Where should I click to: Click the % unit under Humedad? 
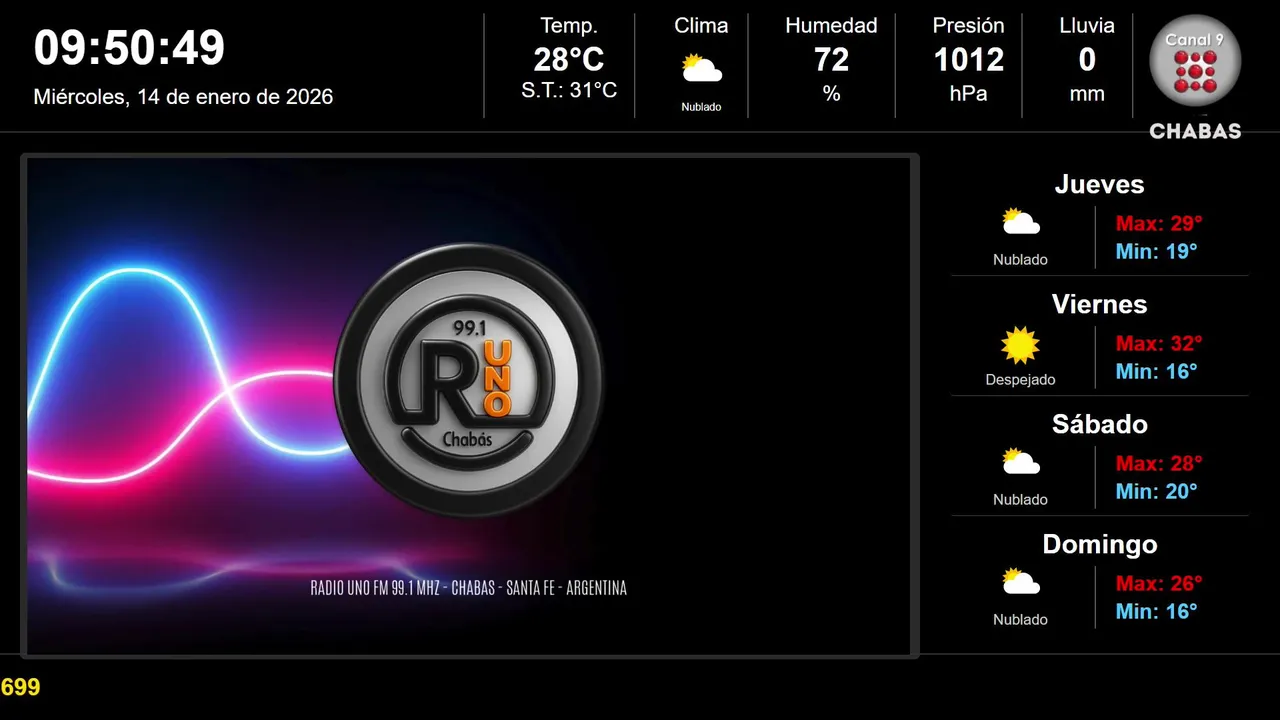coord(831,94)
